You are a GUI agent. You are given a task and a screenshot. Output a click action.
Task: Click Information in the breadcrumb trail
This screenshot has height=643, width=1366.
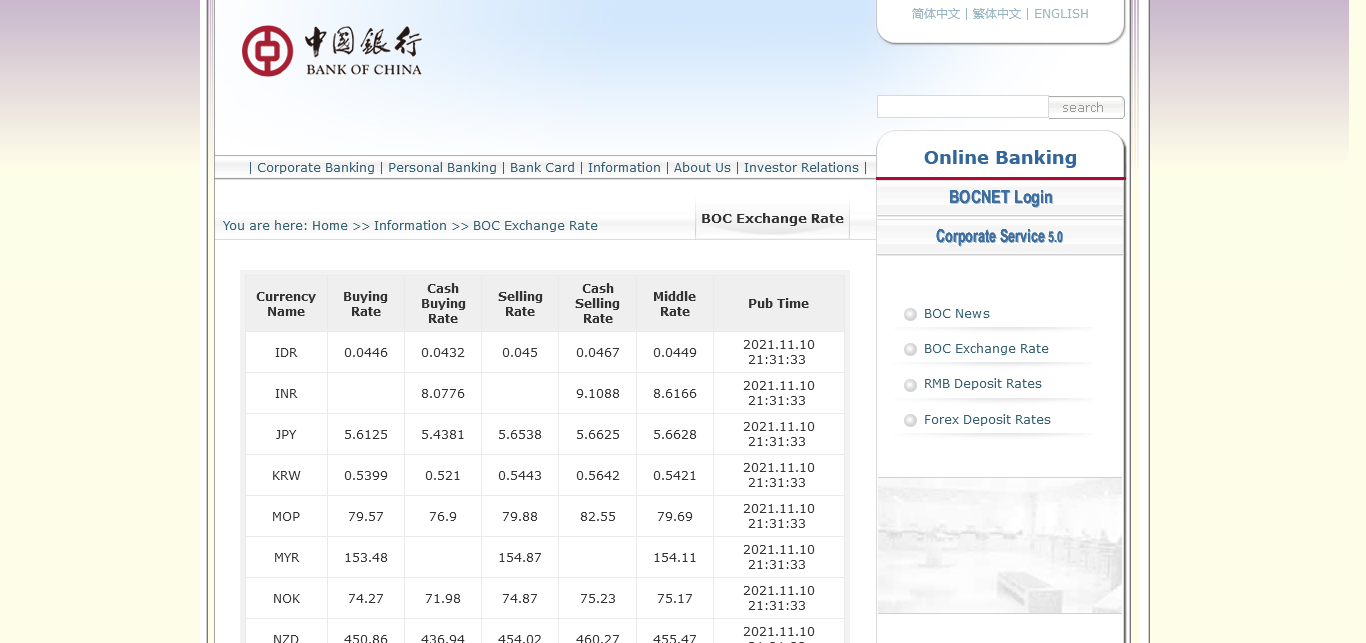pyautogui.click(x=410, y=226)
